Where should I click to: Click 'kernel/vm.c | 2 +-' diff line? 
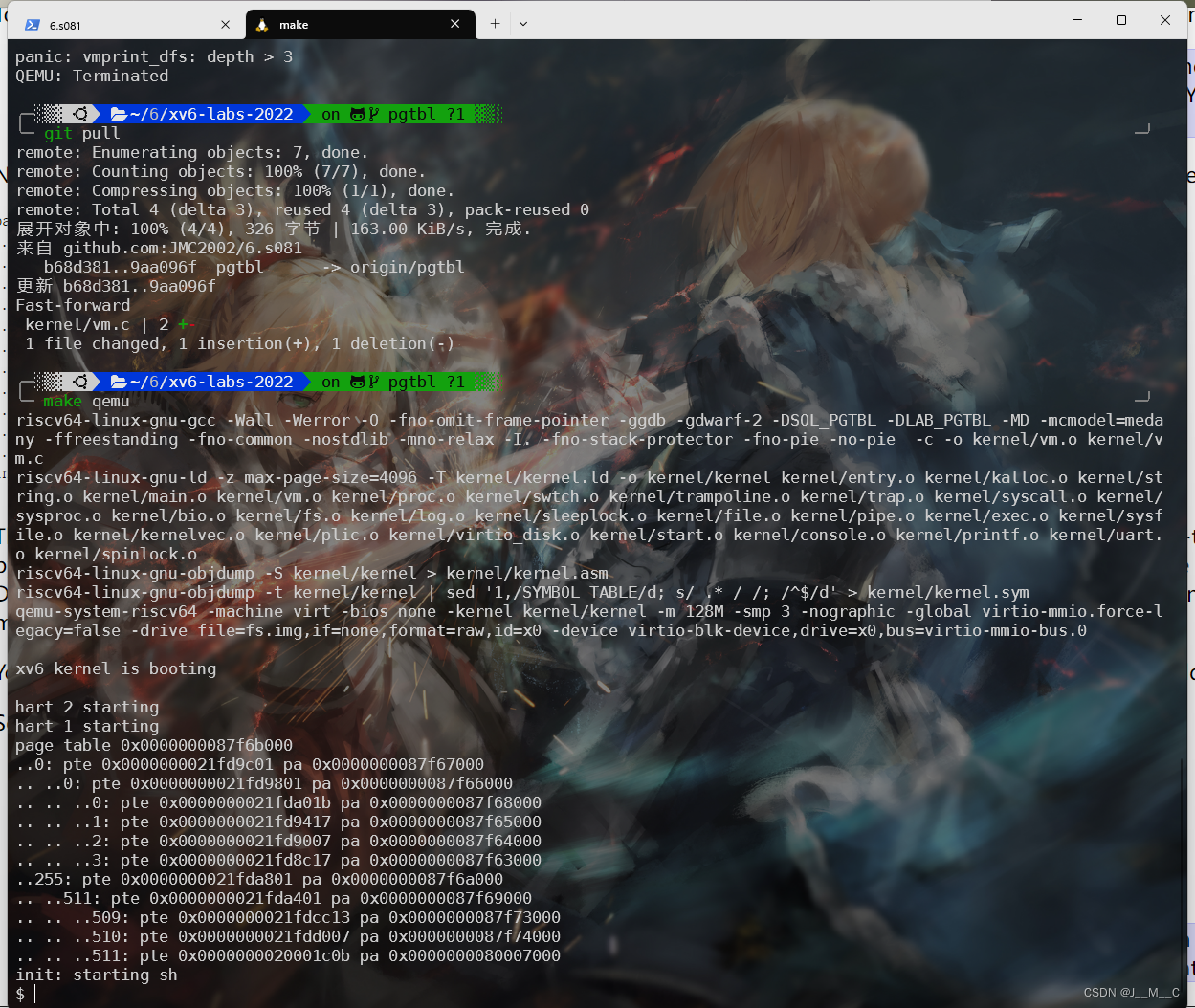tap(111, 324)
